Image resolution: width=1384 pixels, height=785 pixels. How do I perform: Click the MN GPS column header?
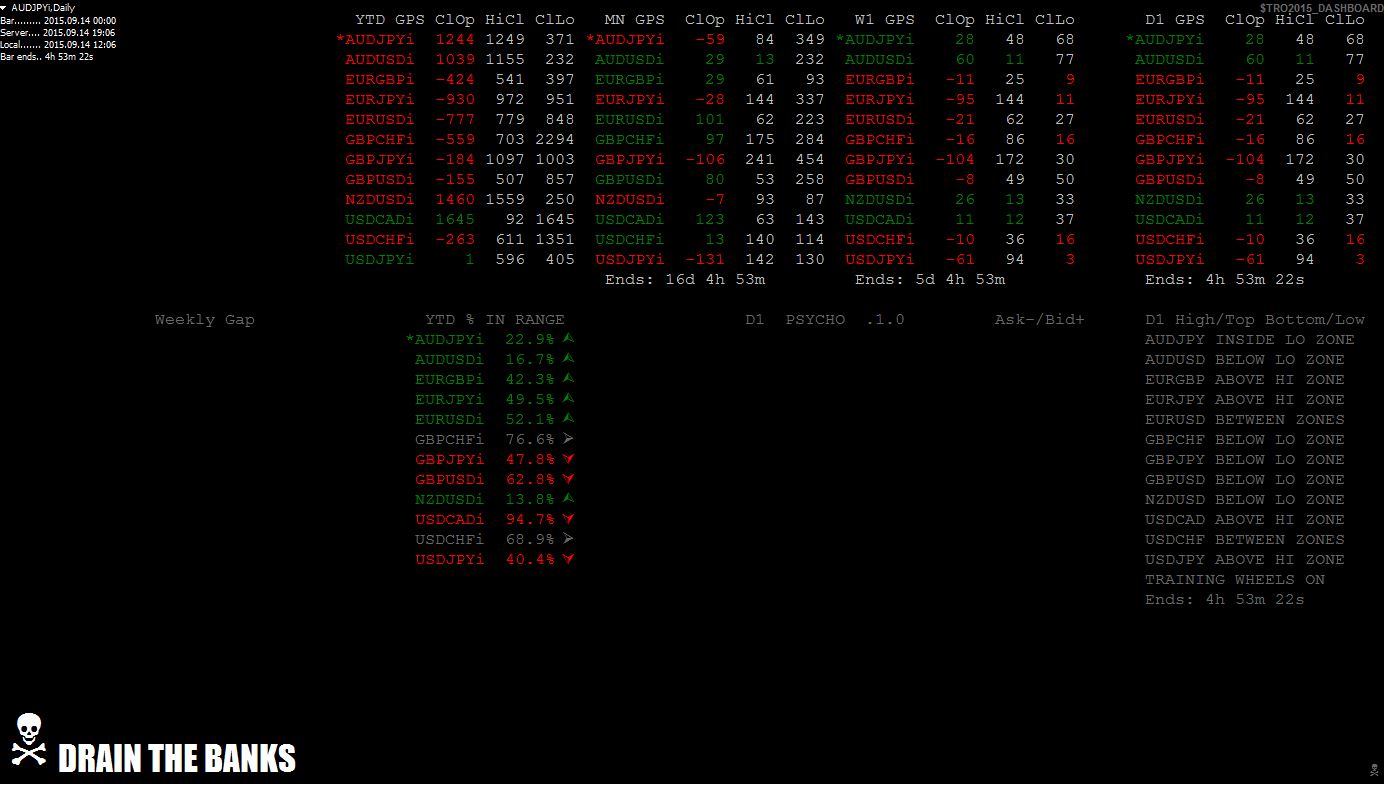(635, 19)
